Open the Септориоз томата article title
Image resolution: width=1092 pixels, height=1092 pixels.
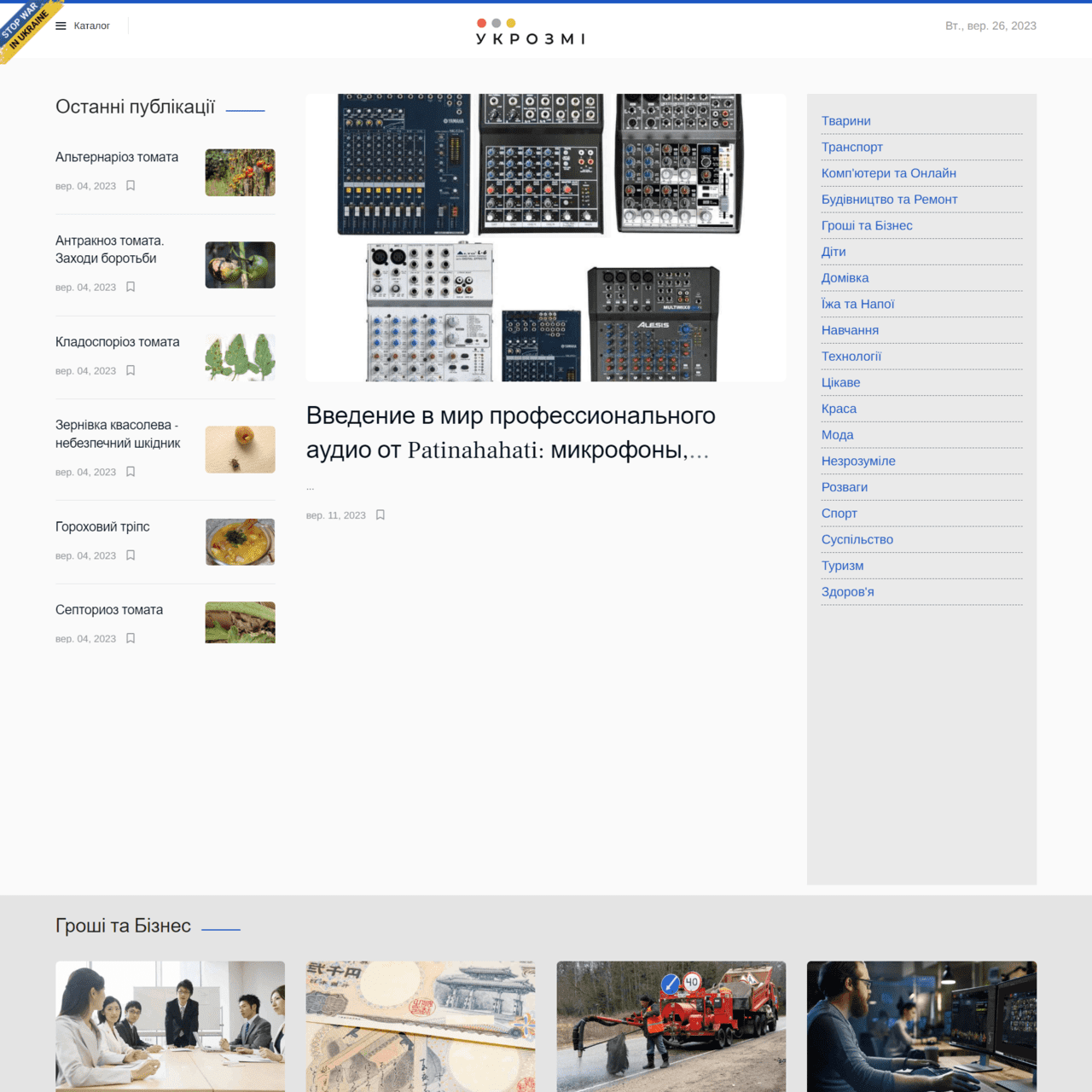109,610
